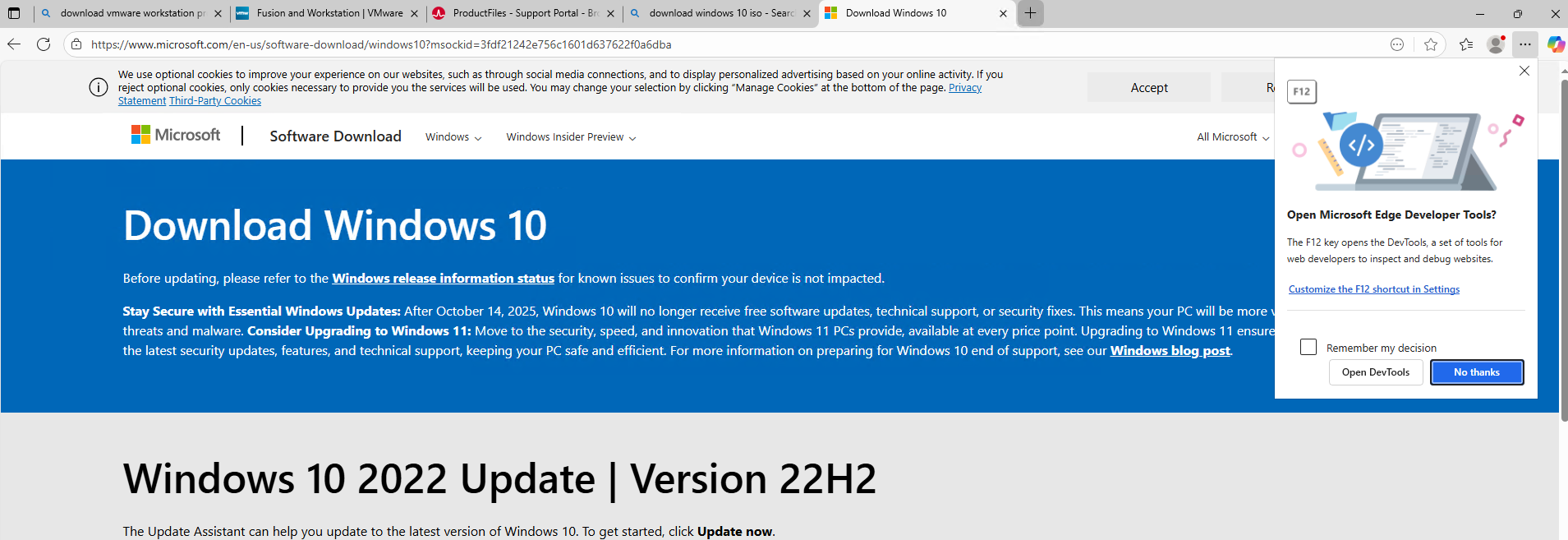The height and width of the screenshot is (540, 1568).
Task: Click the Software Download heading link
Action: (x=335, y=136)
